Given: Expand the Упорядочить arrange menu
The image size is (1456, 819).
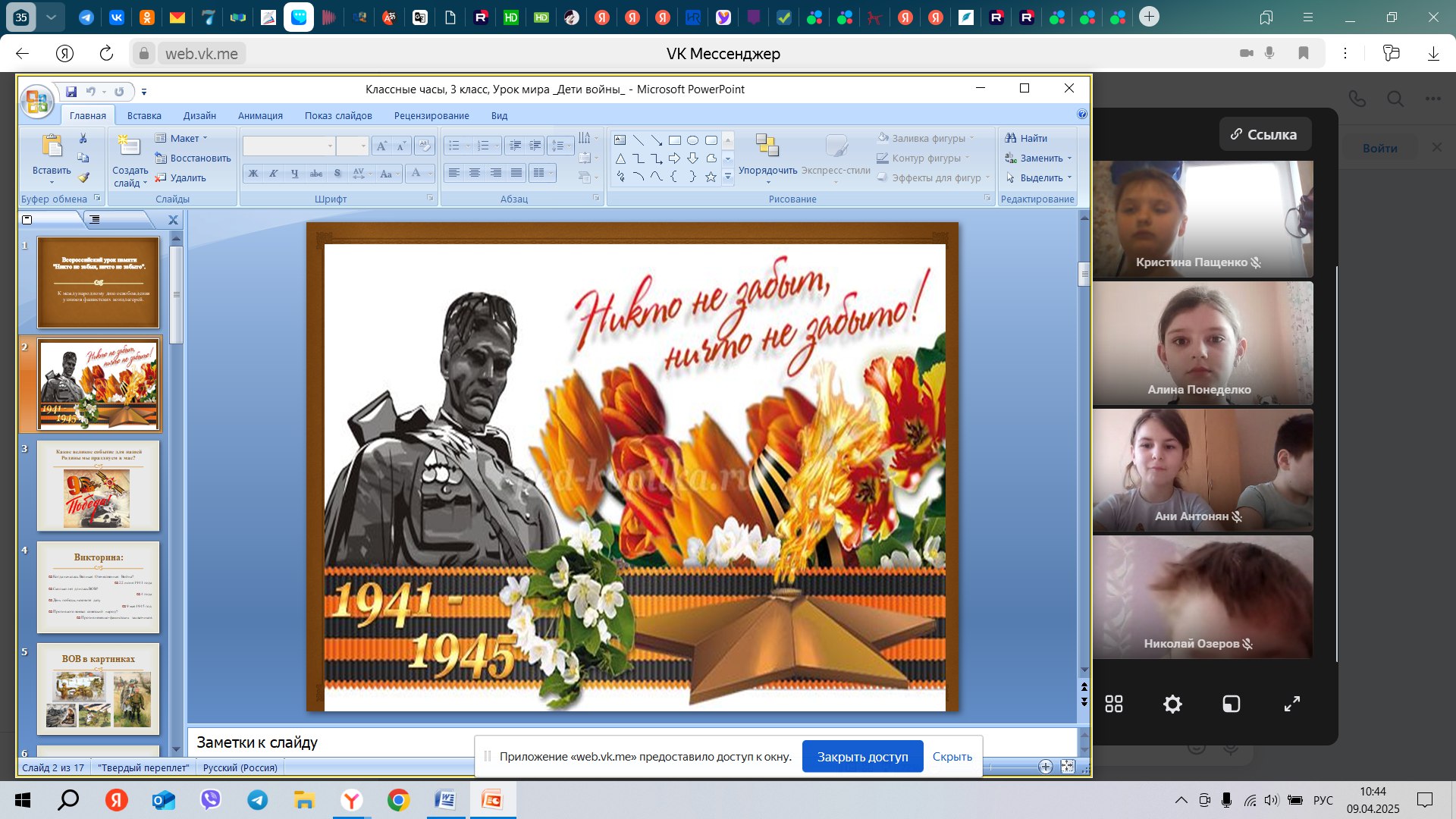Looking at the screenshot, I should pyautogui.click(x=767, y=159).
